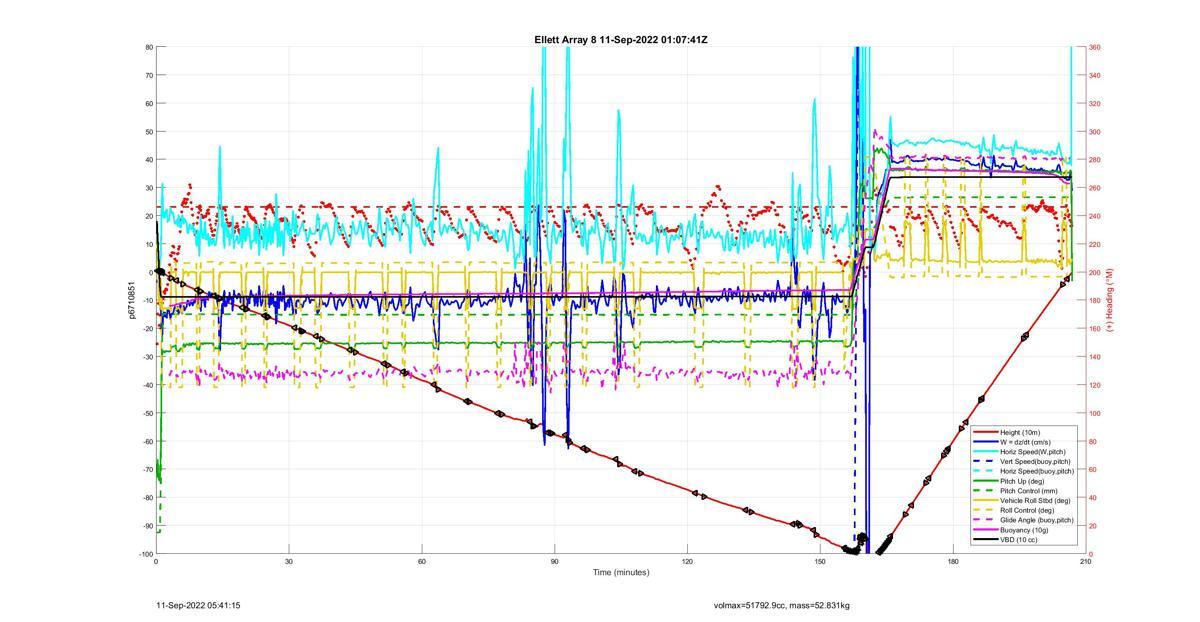Click the right heading axis tick '300'
Image resolution: width=1200 pixels, height=622 pixels.
(1095, 131)
